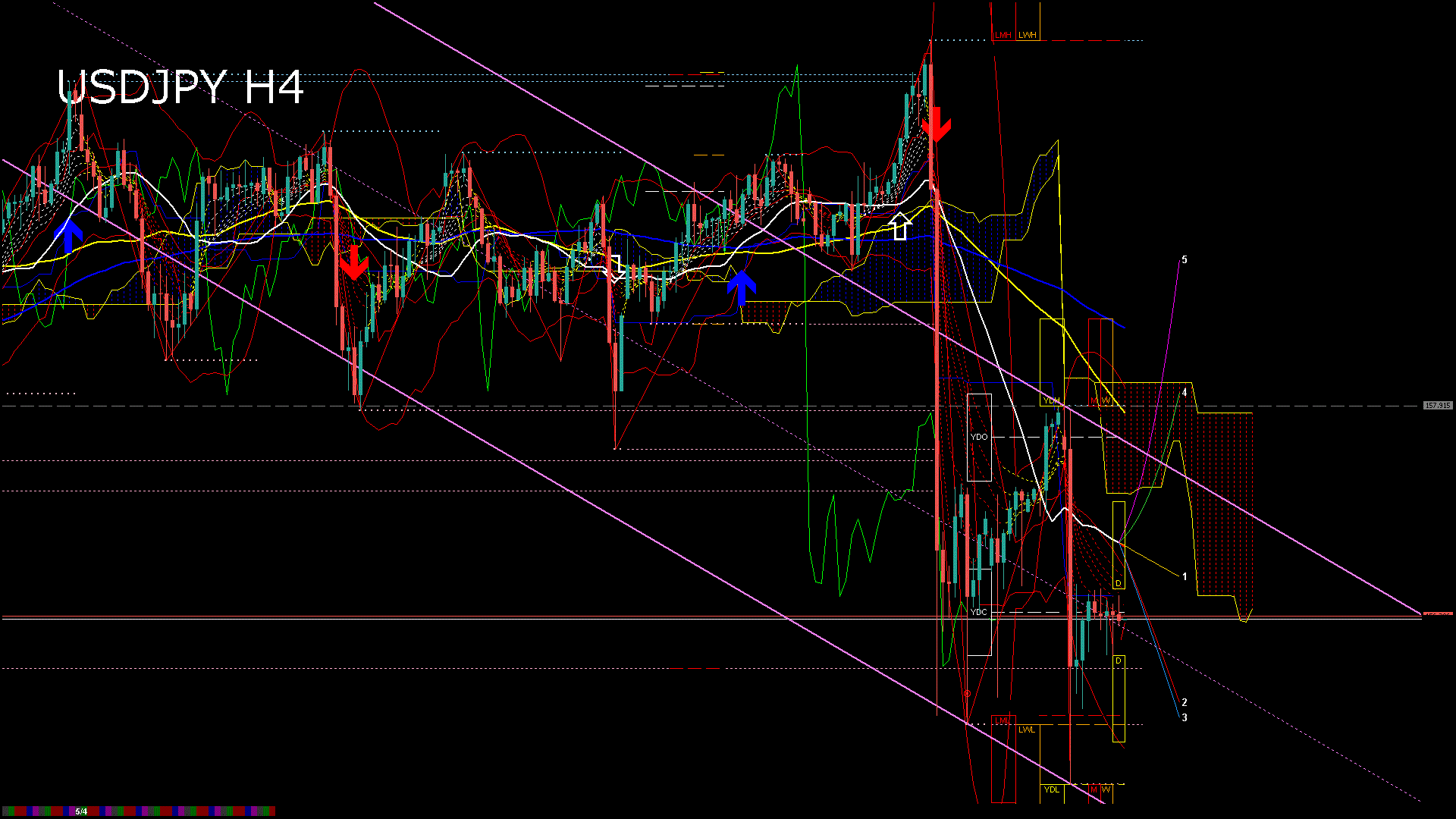Viewport: 1456px width, 819px height.
Task: Select the red current price tag
Action: click(x=1438, y=613)
